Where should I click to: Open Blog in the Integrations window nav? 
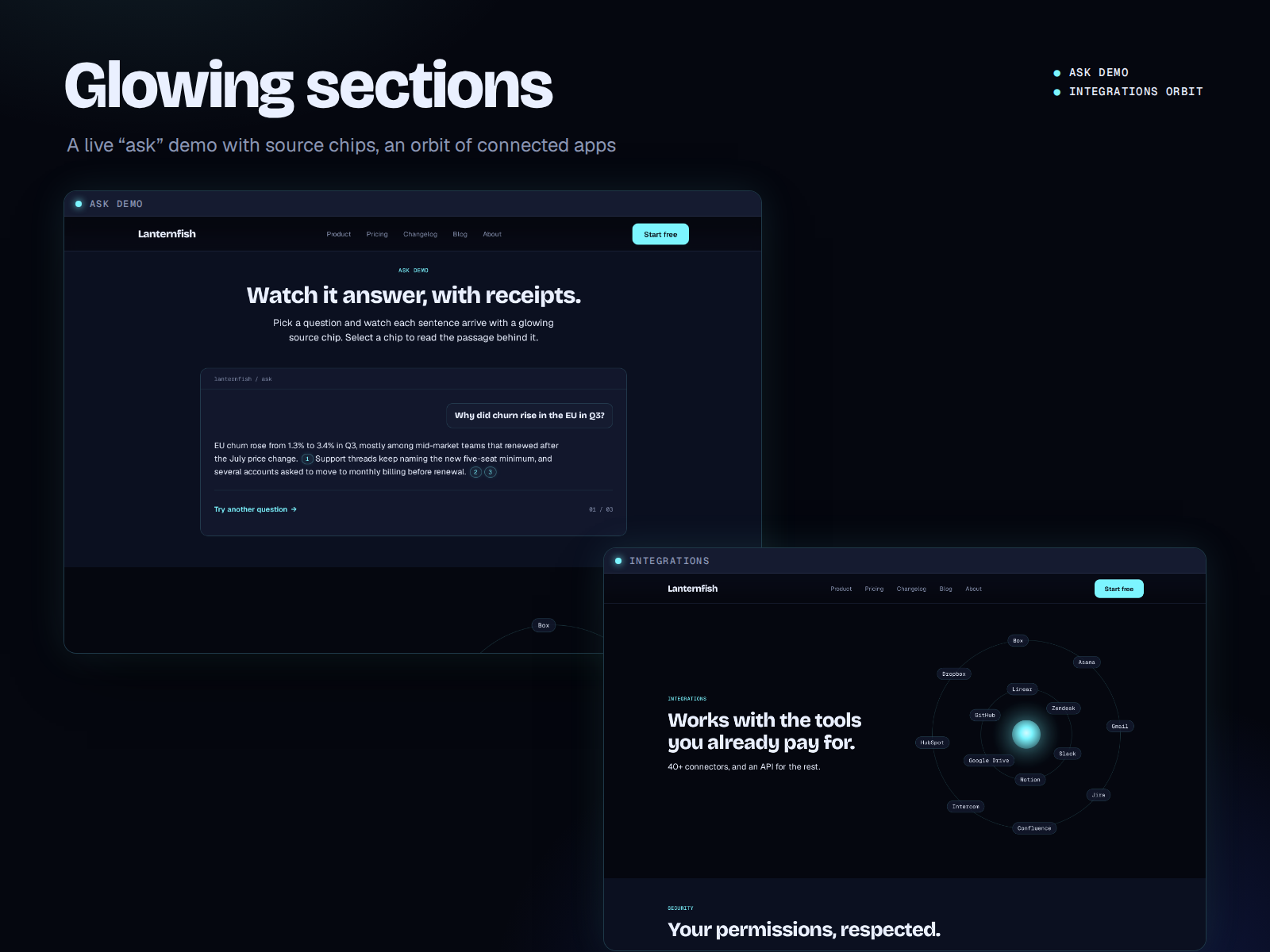point(945,589)
